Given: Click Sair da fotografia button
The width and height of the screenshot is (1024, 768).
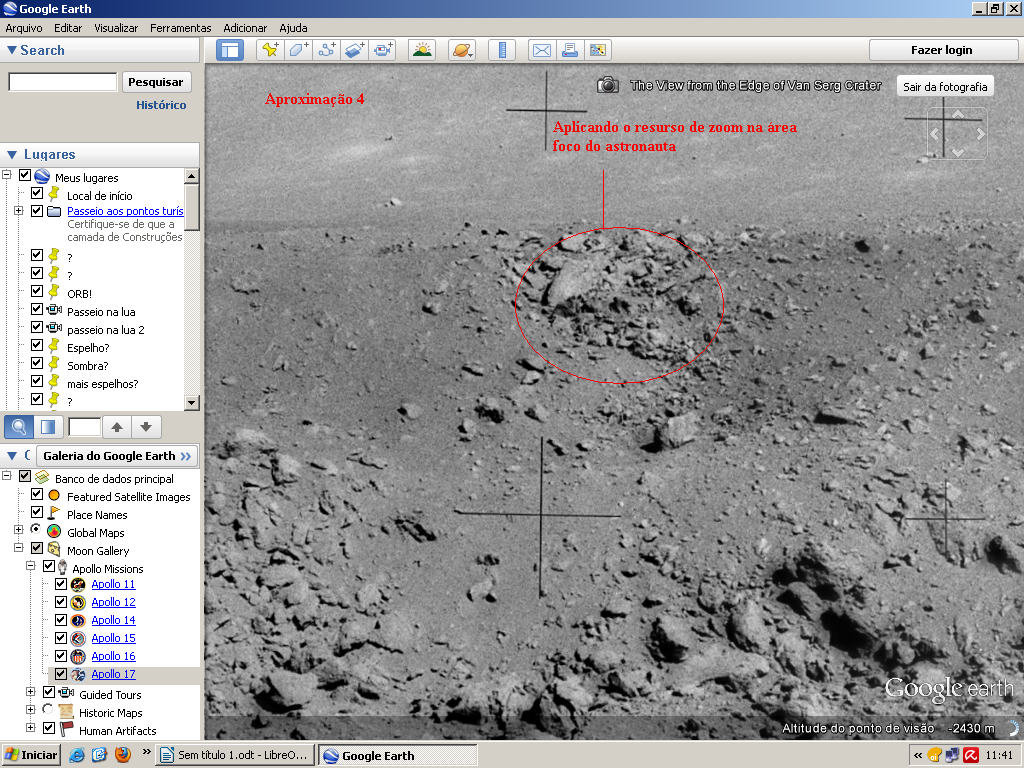Looking at the screenshot, I should (x=945, y=87).
